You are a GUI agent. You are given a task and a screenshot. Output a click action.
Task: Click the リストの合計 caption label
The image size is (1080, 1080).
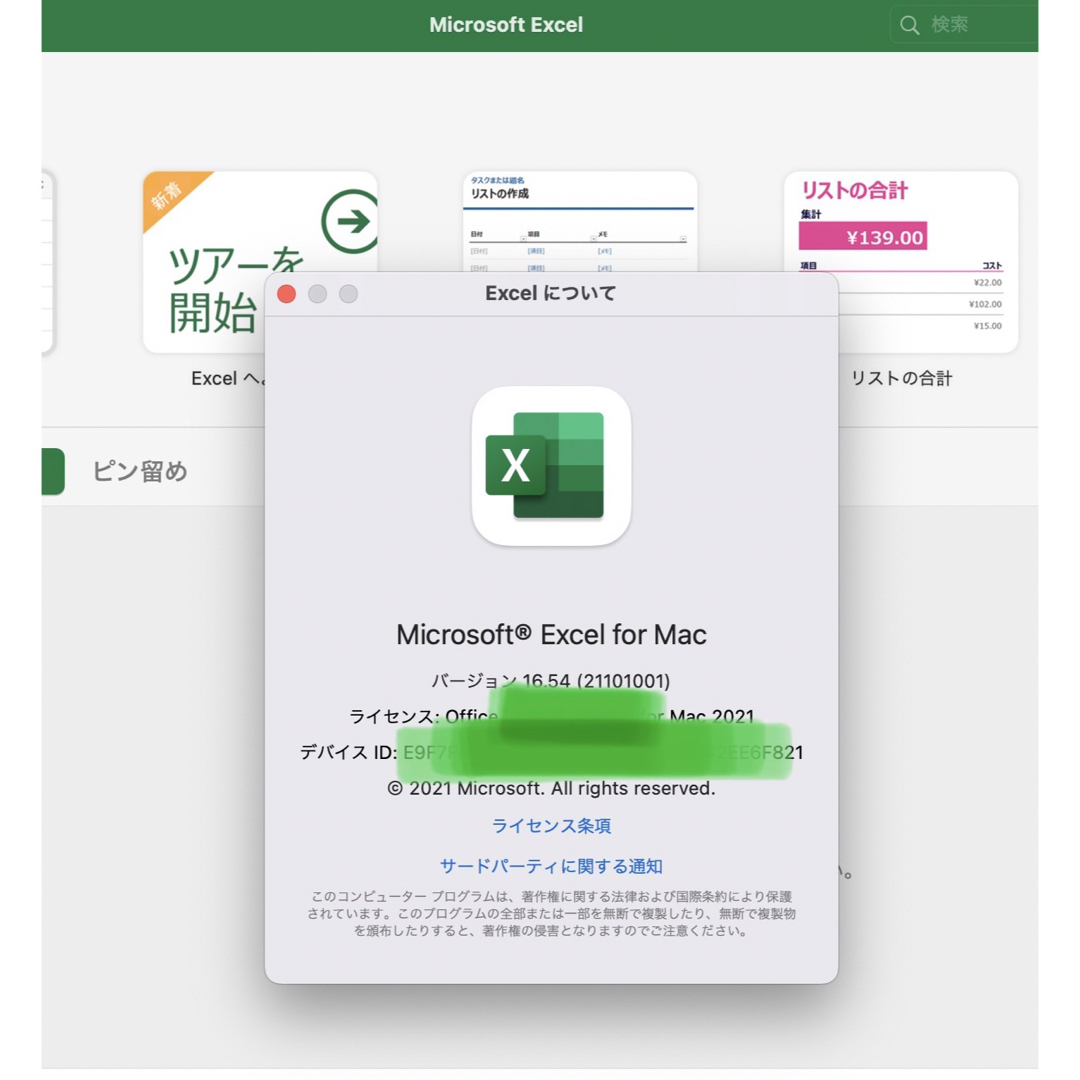(x=901, y=378)
